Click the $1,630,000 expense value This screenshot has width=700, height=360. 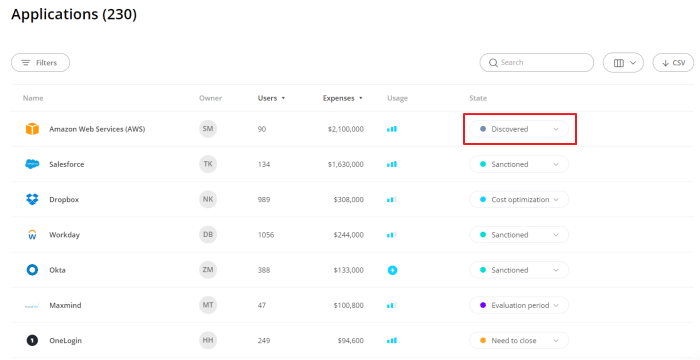pyautogui.click(x=346, y=164)
